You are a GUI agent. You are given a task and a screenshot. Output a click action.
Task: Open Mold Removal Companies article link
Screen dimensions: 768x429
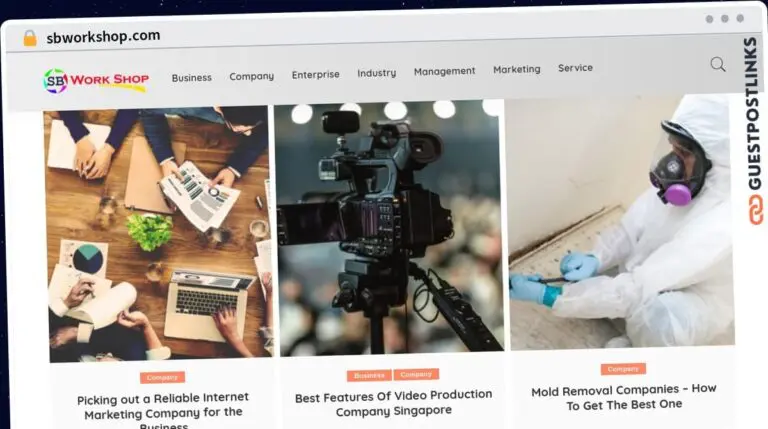coord(624,397)
